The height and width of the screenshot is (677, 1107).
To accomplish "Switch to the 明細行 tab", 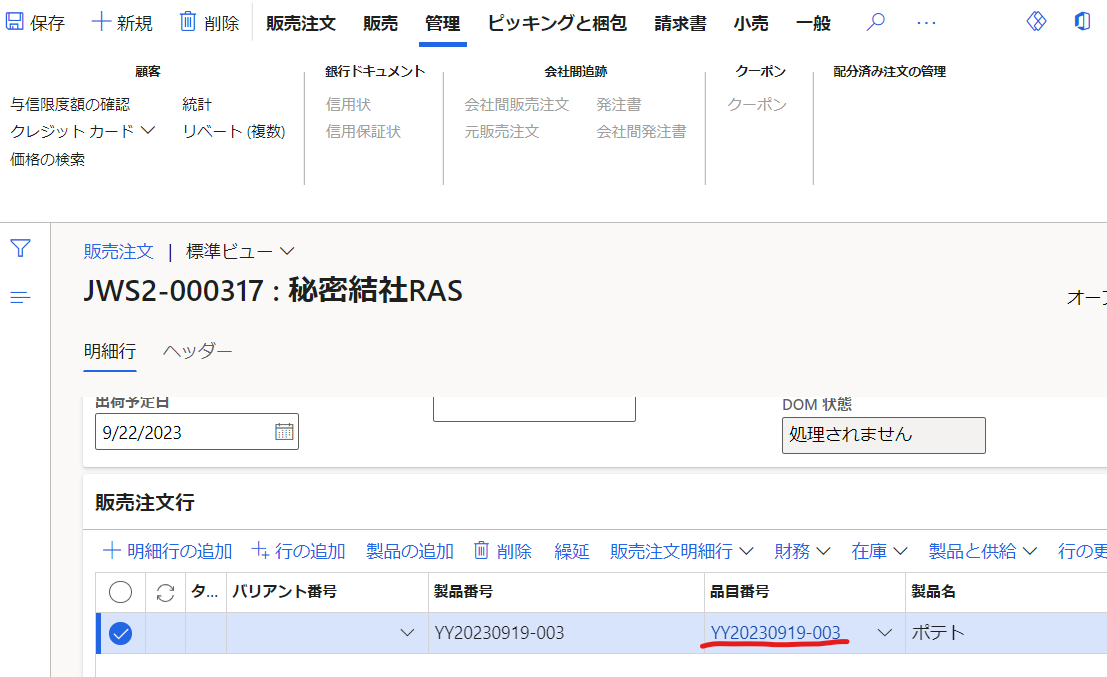I will click(x=110, y=351).
